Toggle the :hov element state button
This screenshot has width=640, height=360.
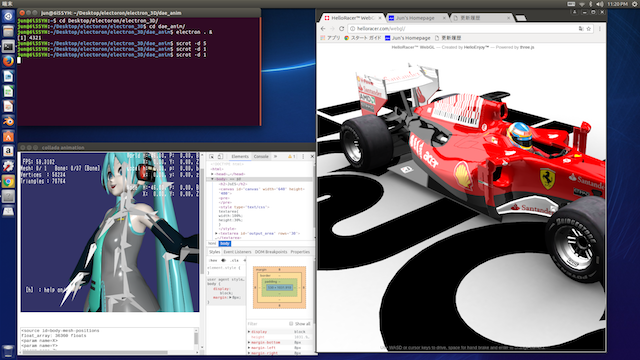[x=213, y=260]
